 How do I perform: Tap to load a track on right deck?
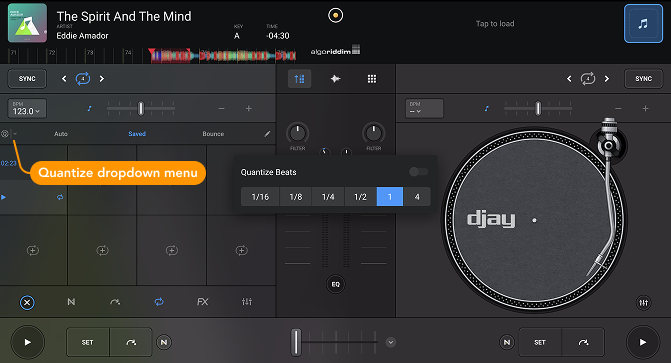point(495,24)
